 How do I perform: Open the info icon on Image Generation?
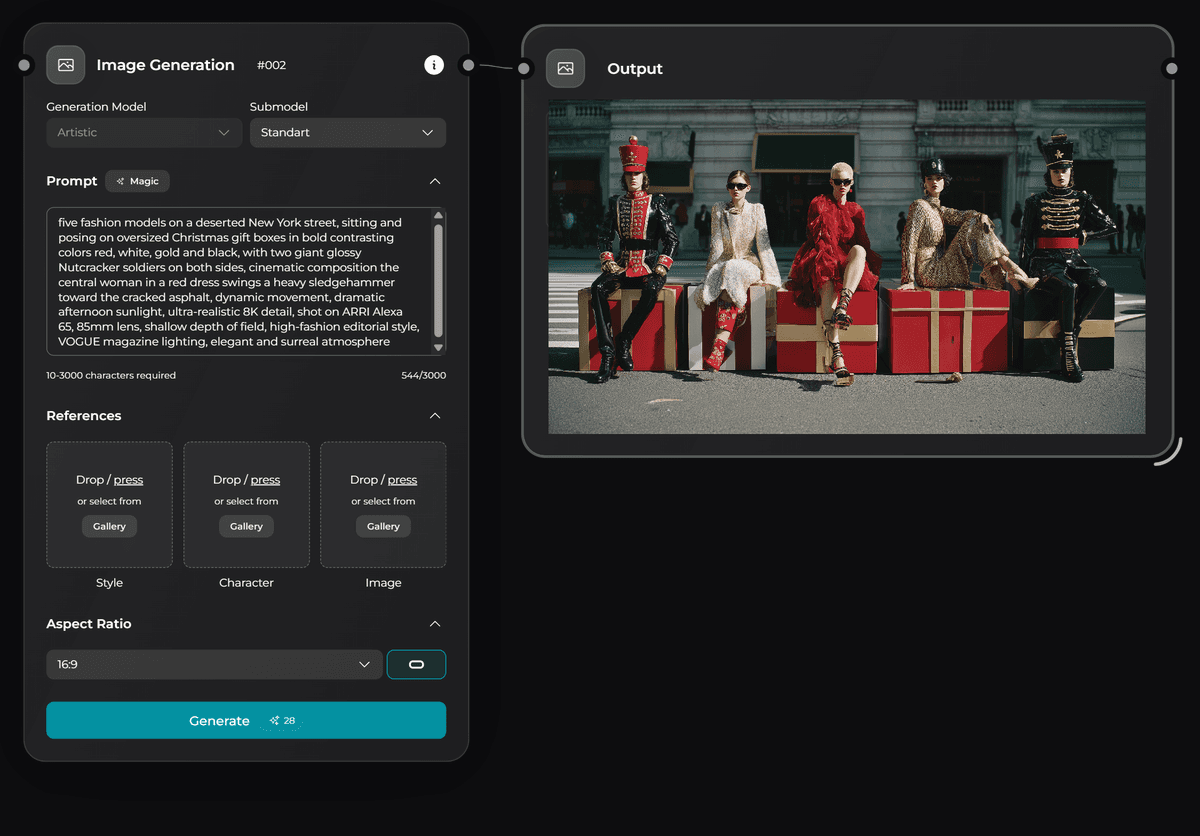pyautogui.click(x=433, y=65)
